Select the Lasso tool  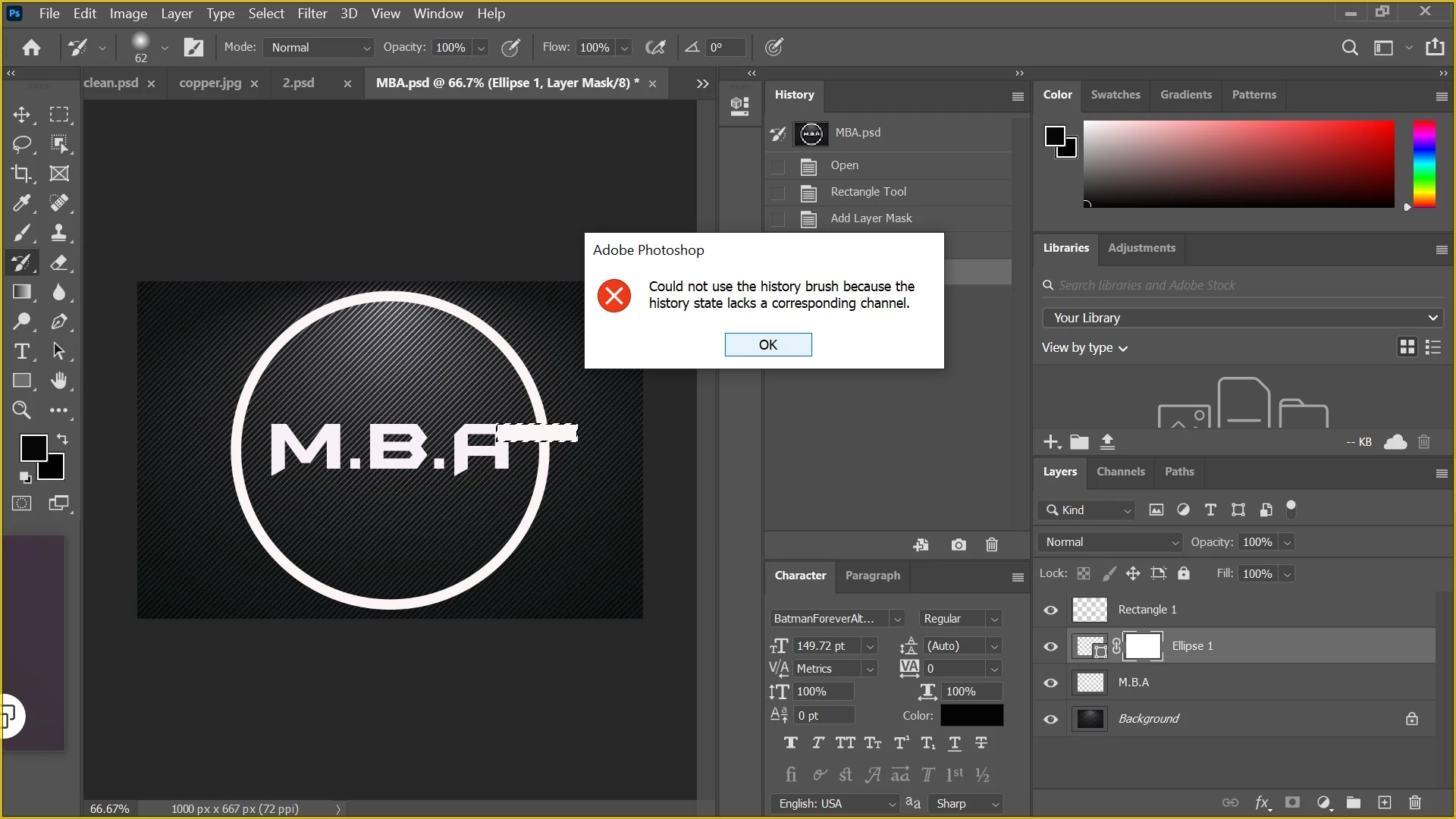21,144
